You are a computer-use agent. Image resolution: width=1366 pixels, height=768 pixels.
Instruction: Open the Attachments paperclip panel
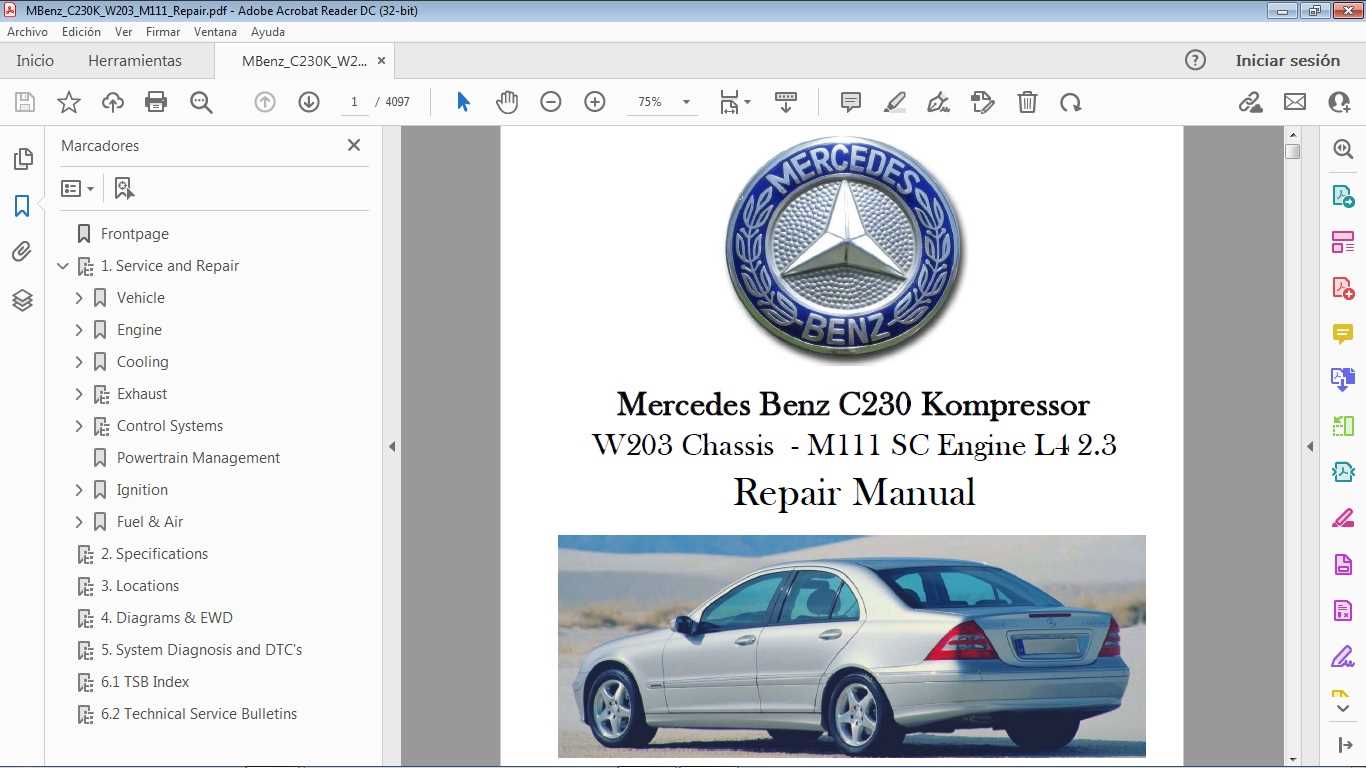22,252
